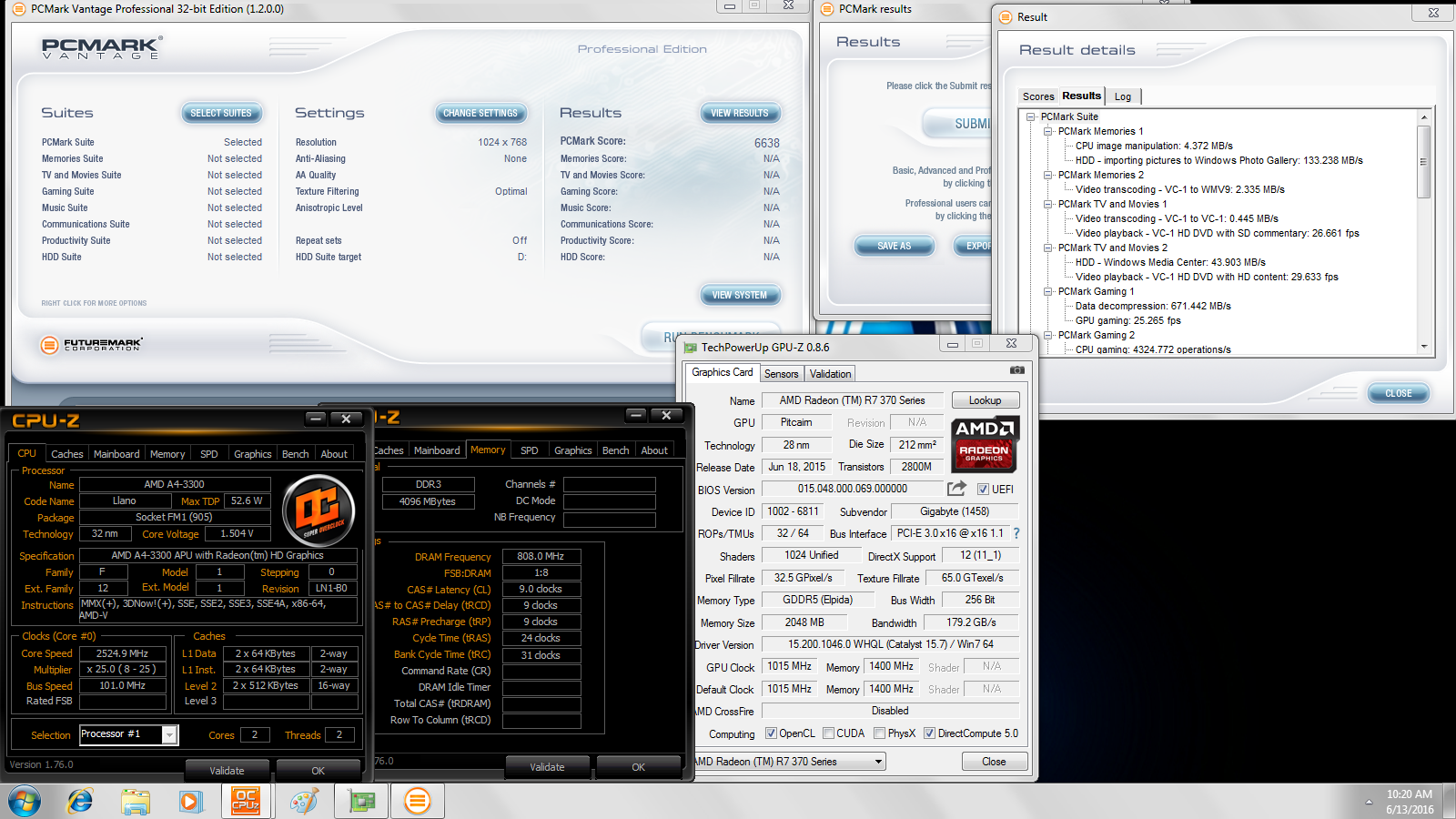
Task: Click the View System button
Action: pos(740,295)
